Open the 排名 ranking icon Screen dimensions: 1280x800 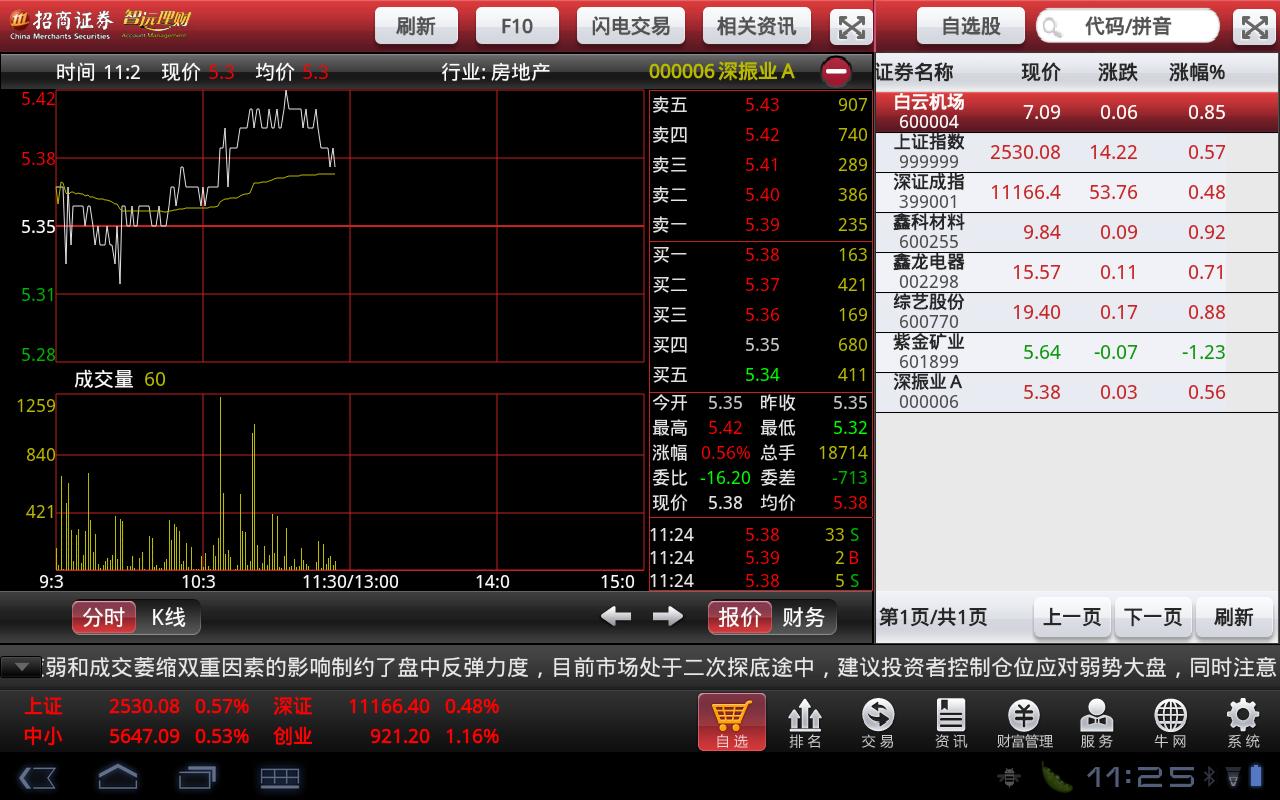point(805,722)
